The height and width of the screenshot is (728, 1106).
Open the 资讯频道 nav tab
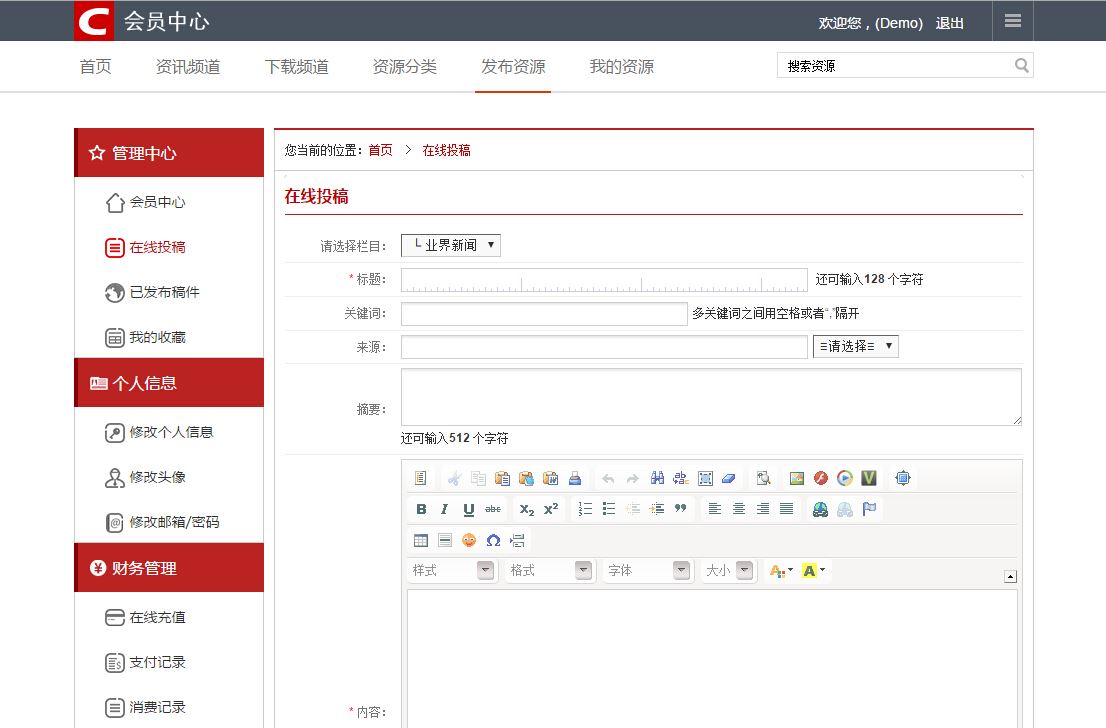click(x=188, y=67)
